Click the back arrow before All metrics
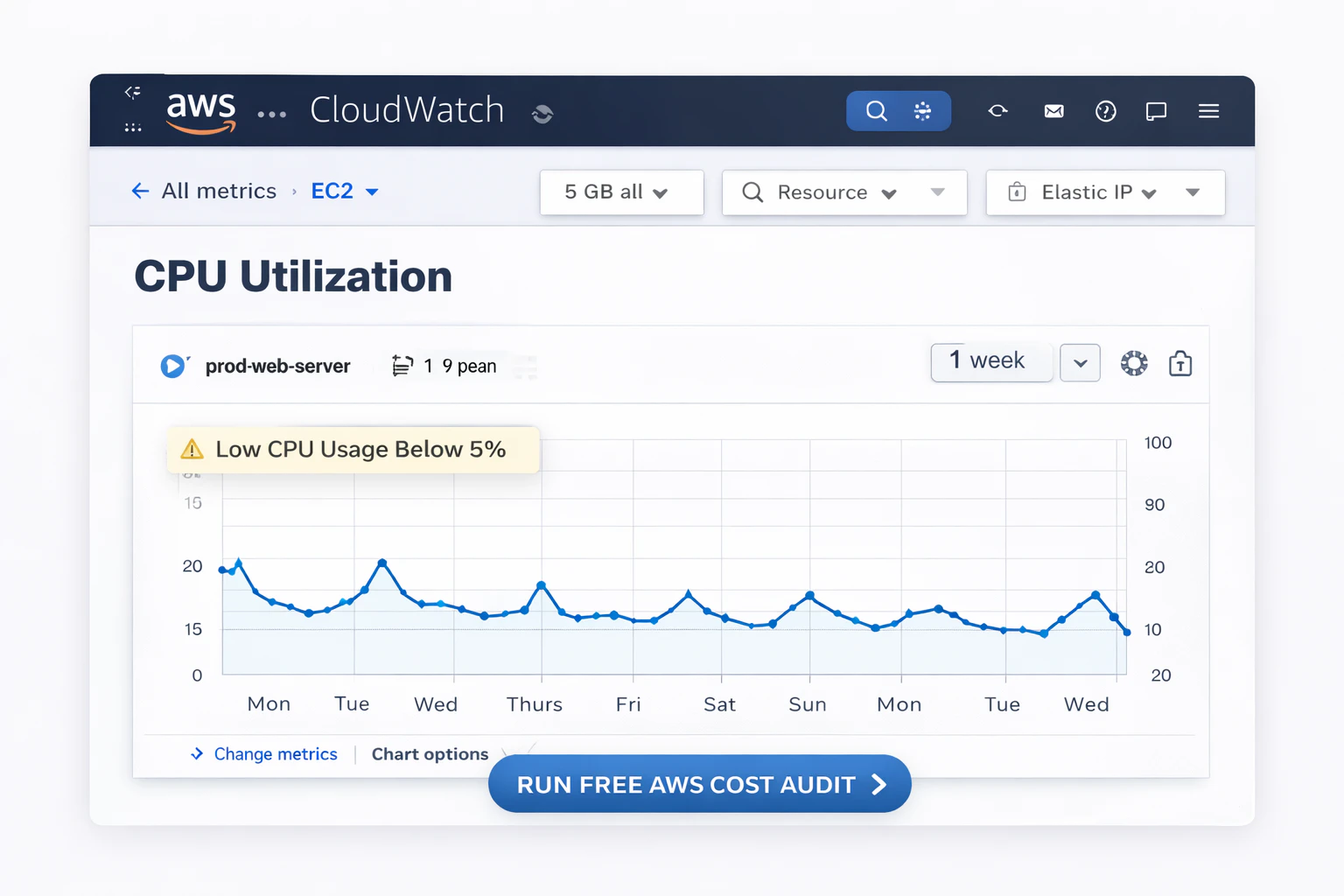The height and width of the screenshot is (896, 1344). (140, 191)
